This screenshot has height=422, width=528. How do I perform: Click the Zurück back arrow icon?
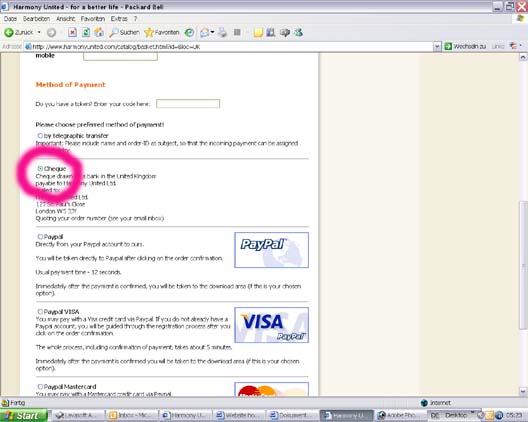(x=9, y=32)
